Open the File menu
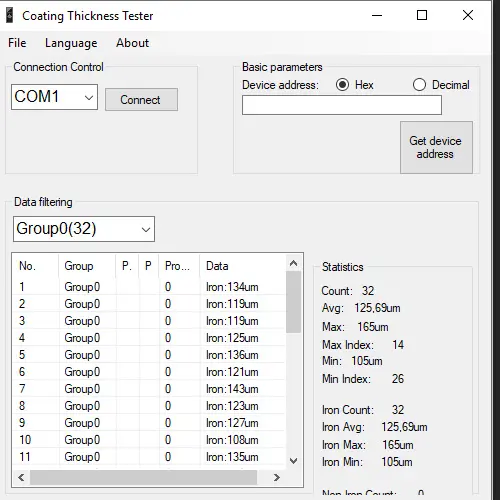This screenshot has height=500, width=500. 17,43
